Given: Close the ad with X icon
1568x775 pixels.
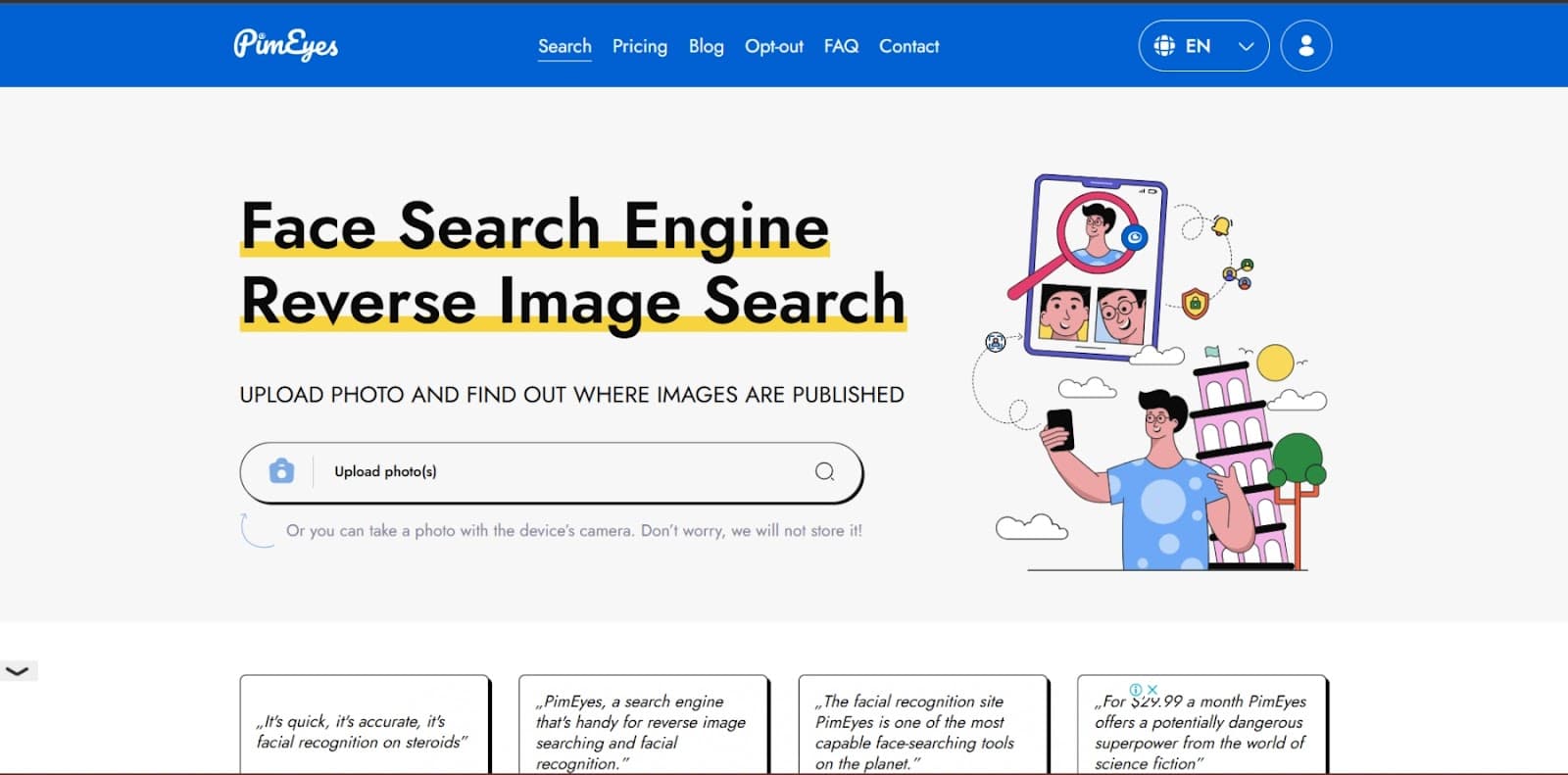Looking at the screenshot, I should (x=1152, y=690).
